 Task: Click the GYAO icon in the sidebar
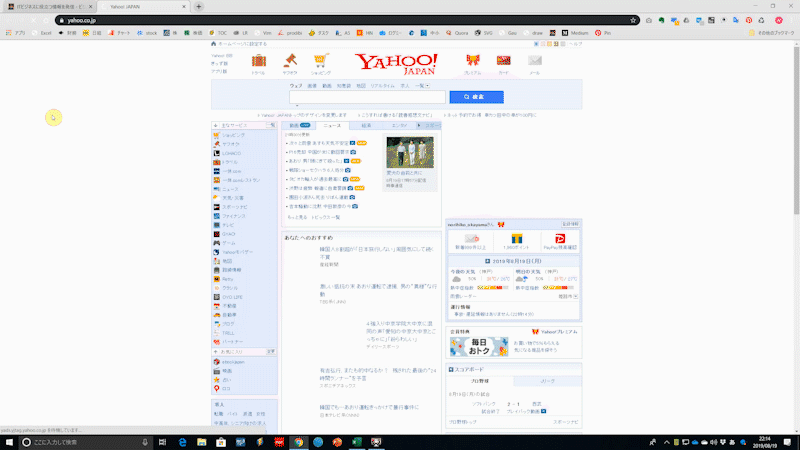coord(217,234)
